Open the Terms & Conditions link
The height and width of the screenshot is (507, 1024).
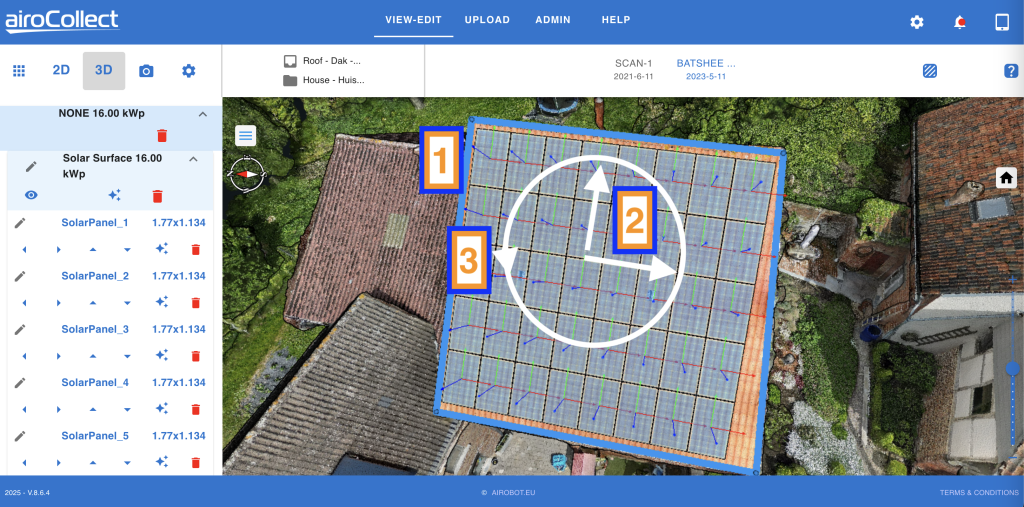point(978,493)
